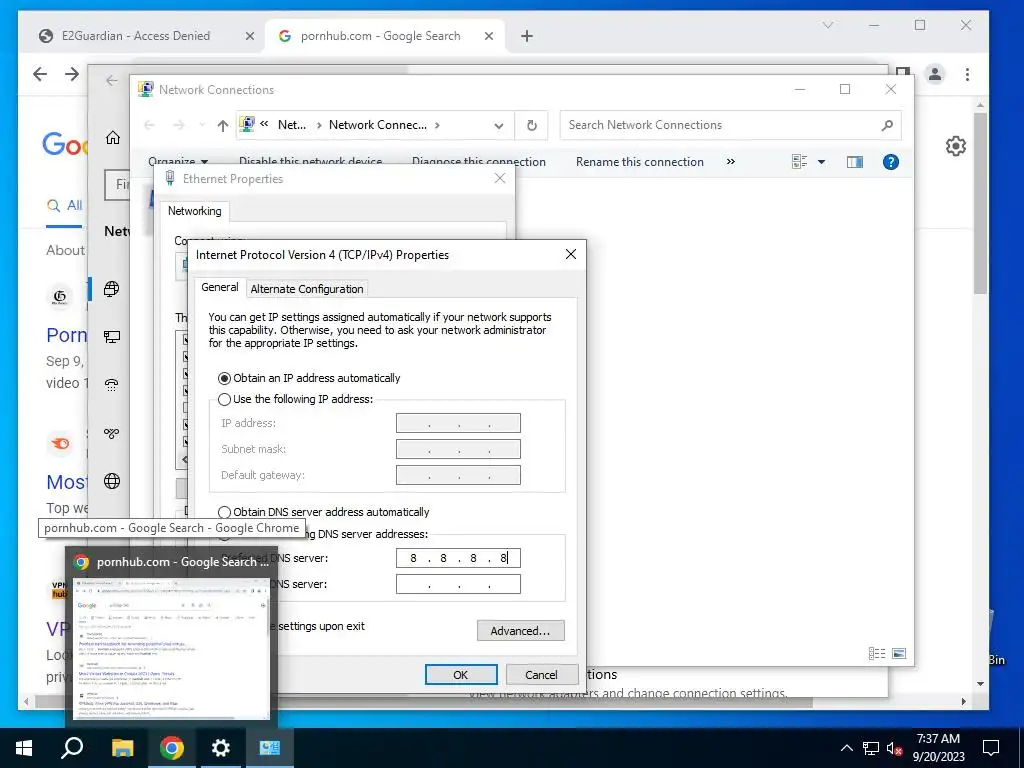Open network tray icon
The image size is (1024, 768).
click(871, 748)
